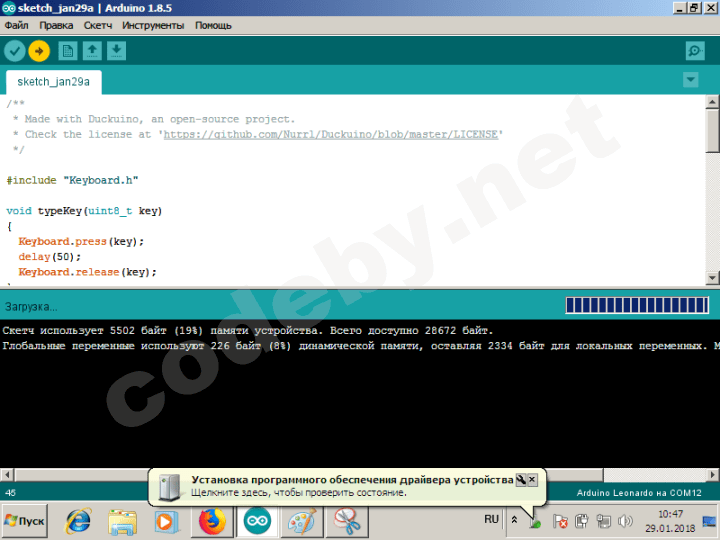Click console line about 5502 байт

[248, 331]
